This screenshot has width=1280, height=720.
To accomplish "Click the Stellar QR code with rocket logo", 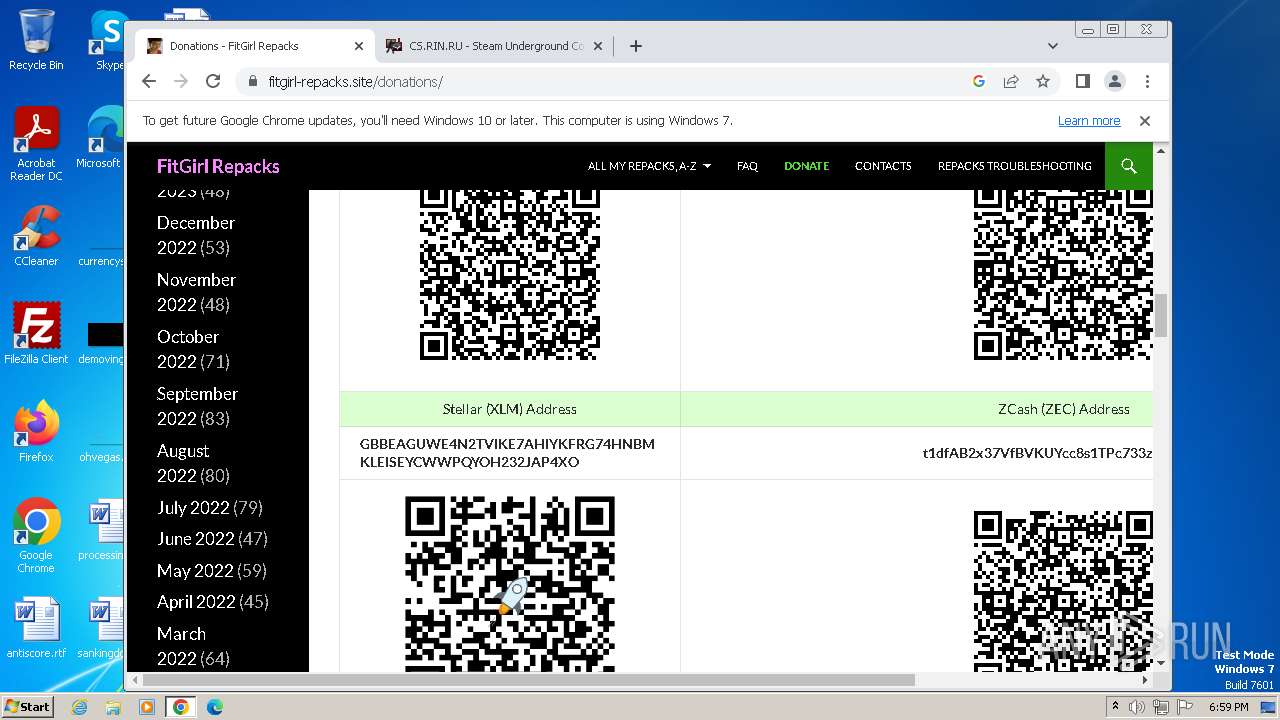I will coord(510,584).
